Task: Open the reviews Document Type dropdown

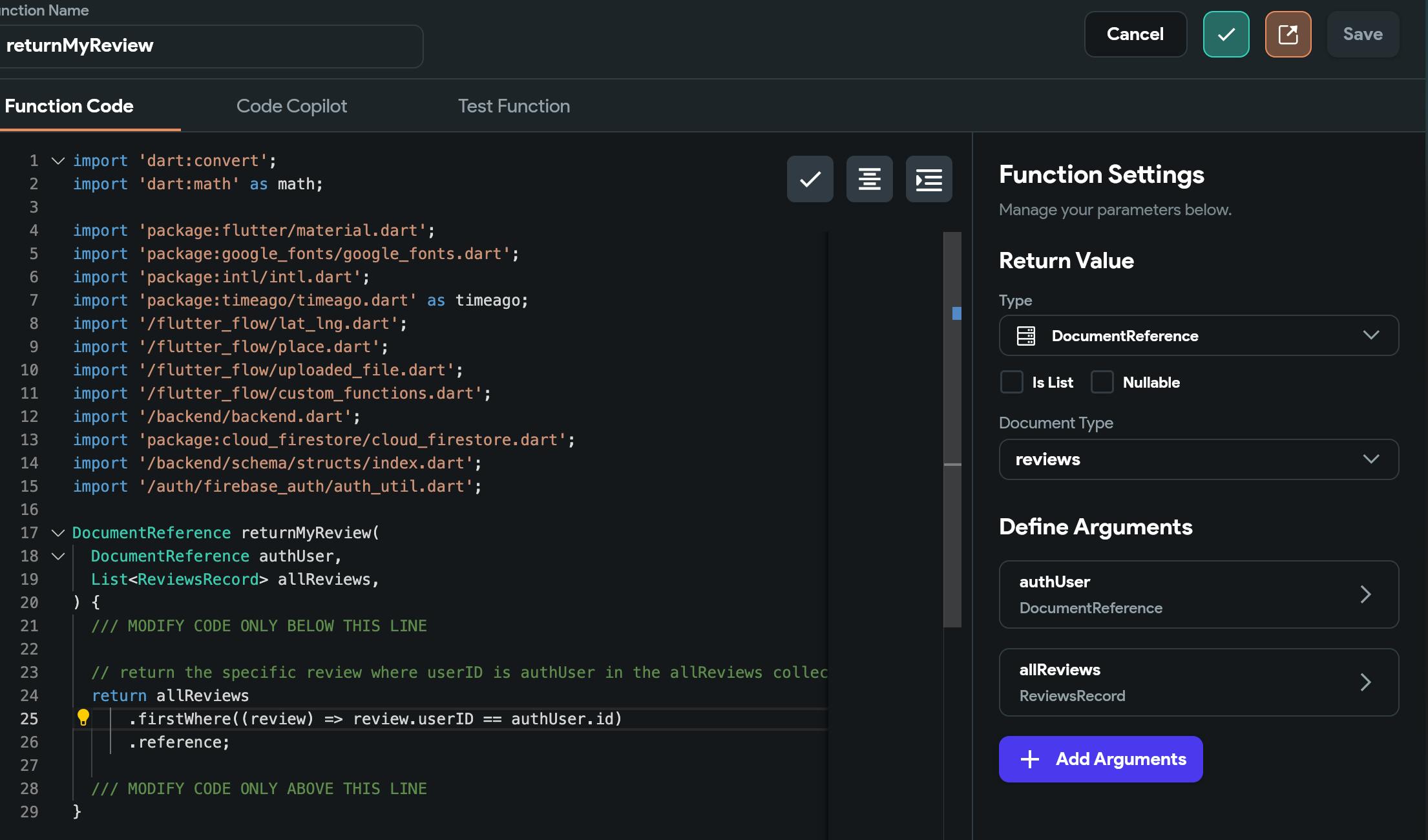Action: pos(1199,459)
